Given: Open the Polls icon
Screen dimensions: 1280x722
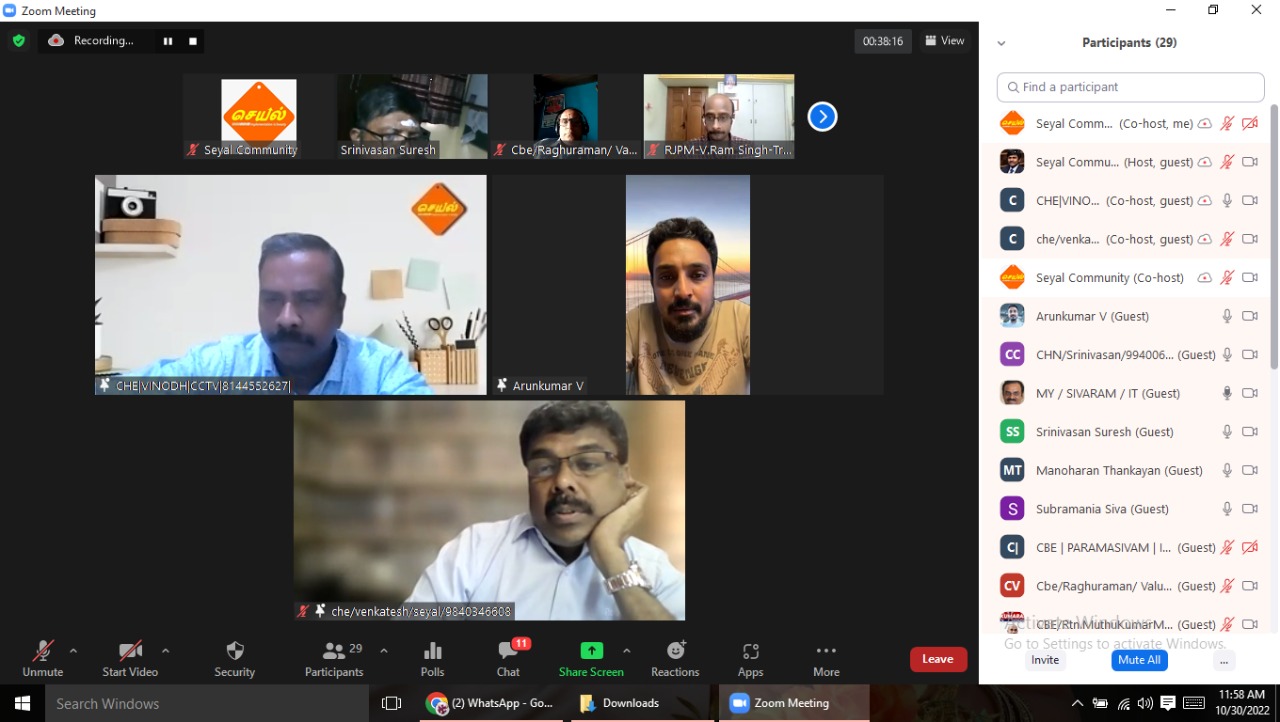Looking at the screenshot, I should 432,652.
